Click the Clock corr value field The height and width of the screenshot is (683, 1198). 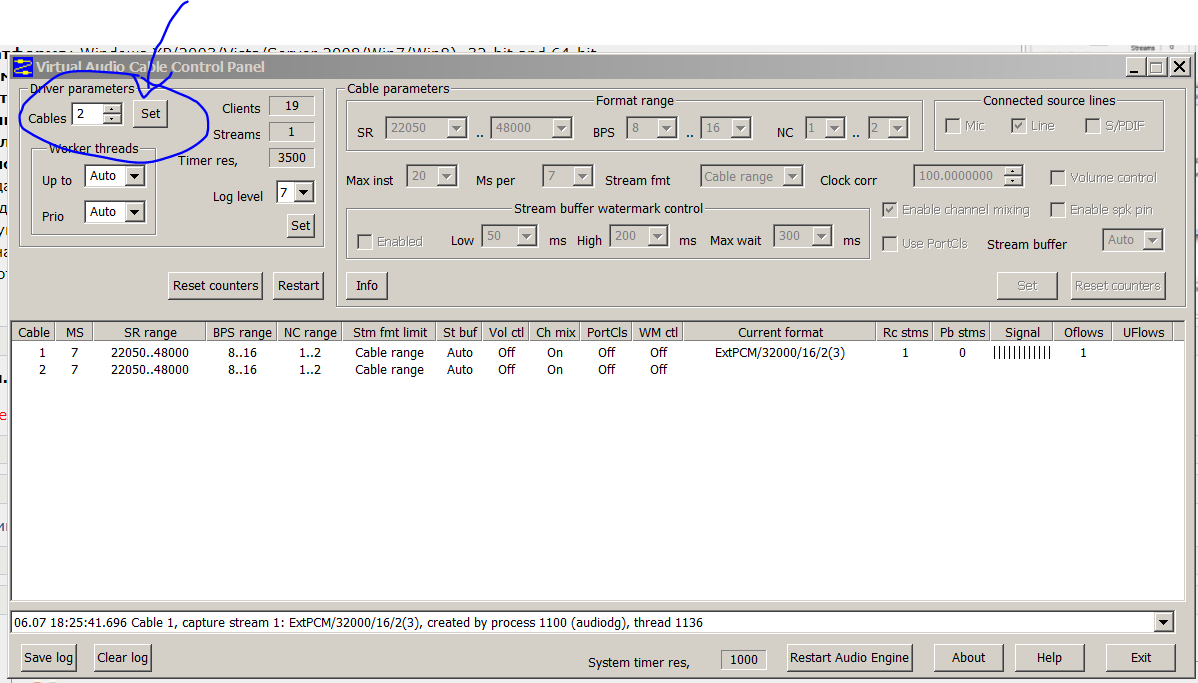(x=959, y=176)
